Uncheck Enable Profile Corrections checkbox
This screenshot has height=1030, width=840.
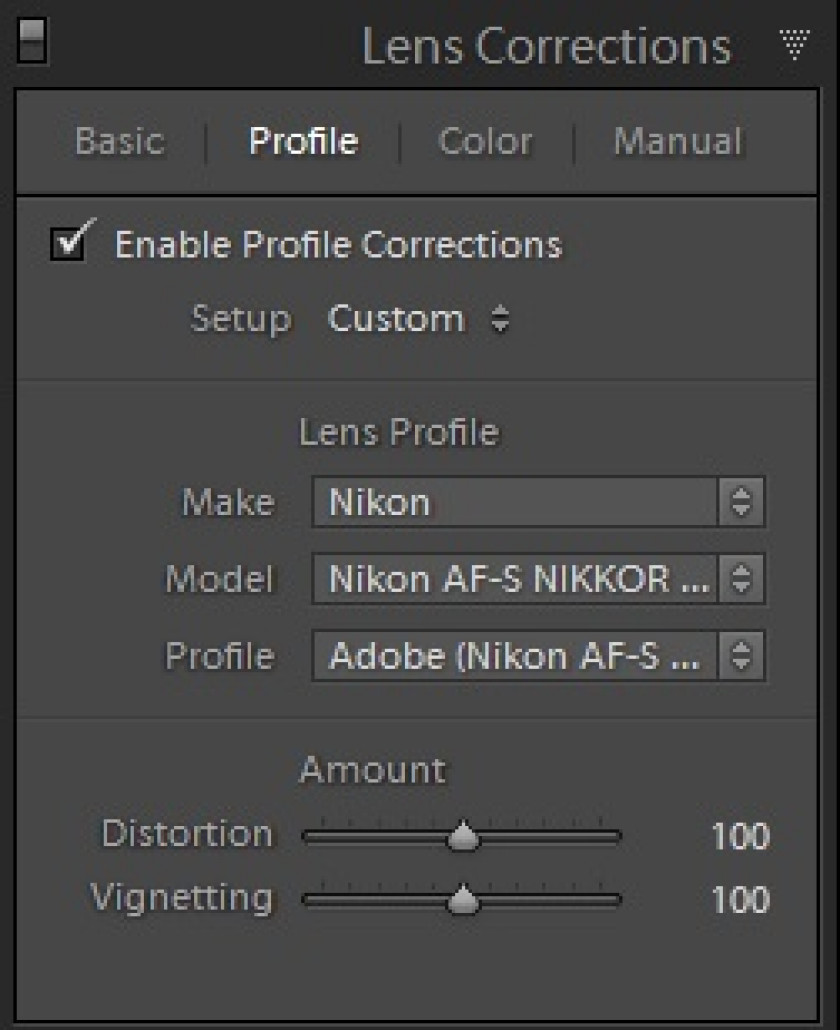tap(69, 242)
